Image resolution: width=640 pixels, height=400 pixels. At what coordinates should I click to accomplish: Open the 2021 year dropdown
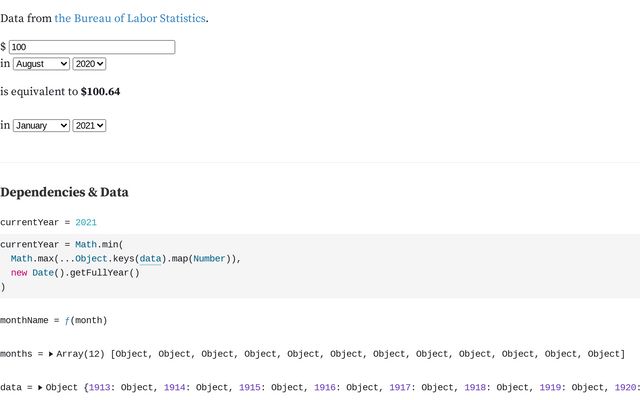[x=89, y=126]
